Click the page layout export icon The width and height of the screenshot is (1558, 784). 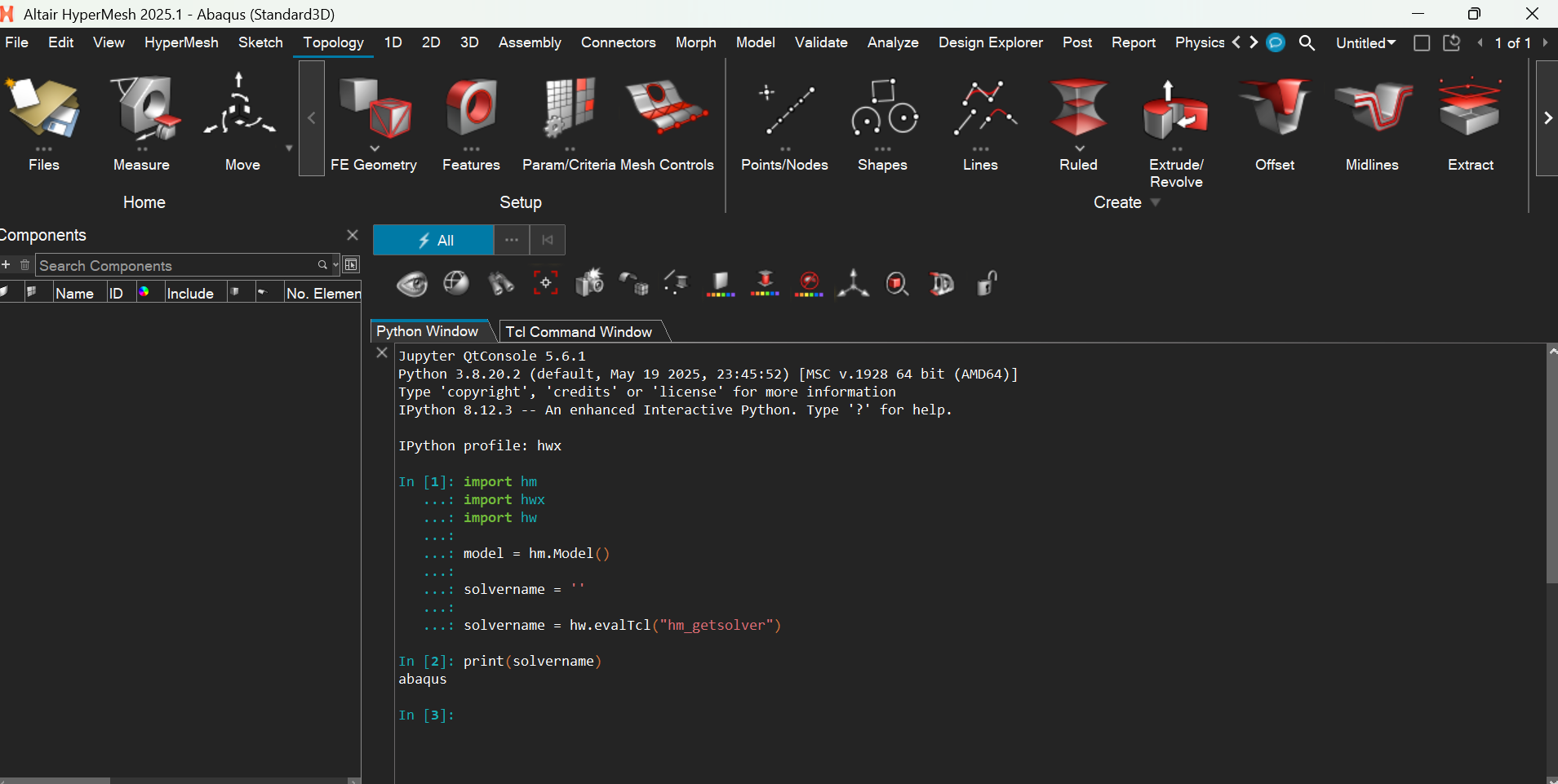pyautogui.click(x=1452, y=42)
